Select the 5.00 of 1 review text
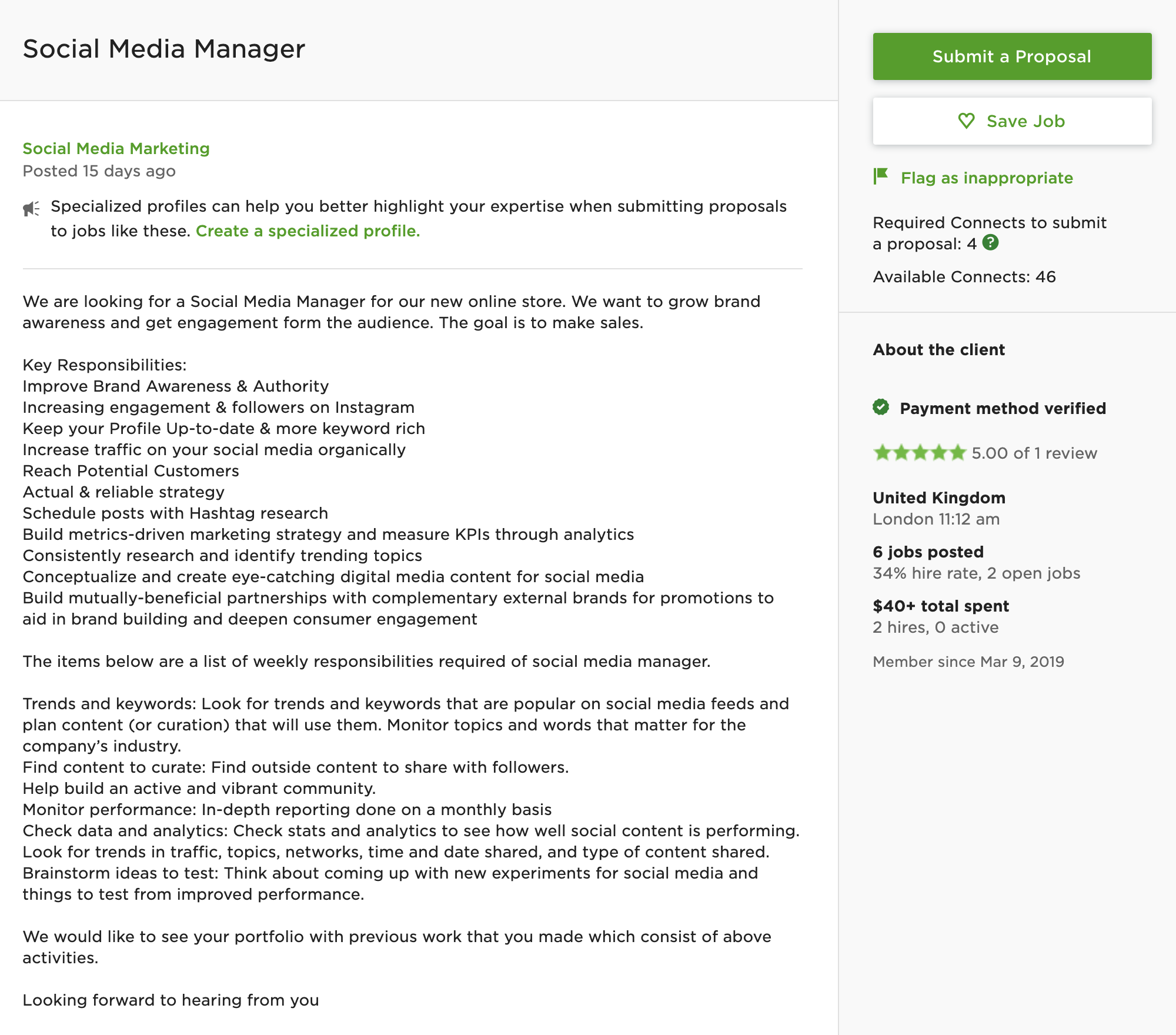This screenshot has width=1176, height=1035. [x=1034, y=453]
